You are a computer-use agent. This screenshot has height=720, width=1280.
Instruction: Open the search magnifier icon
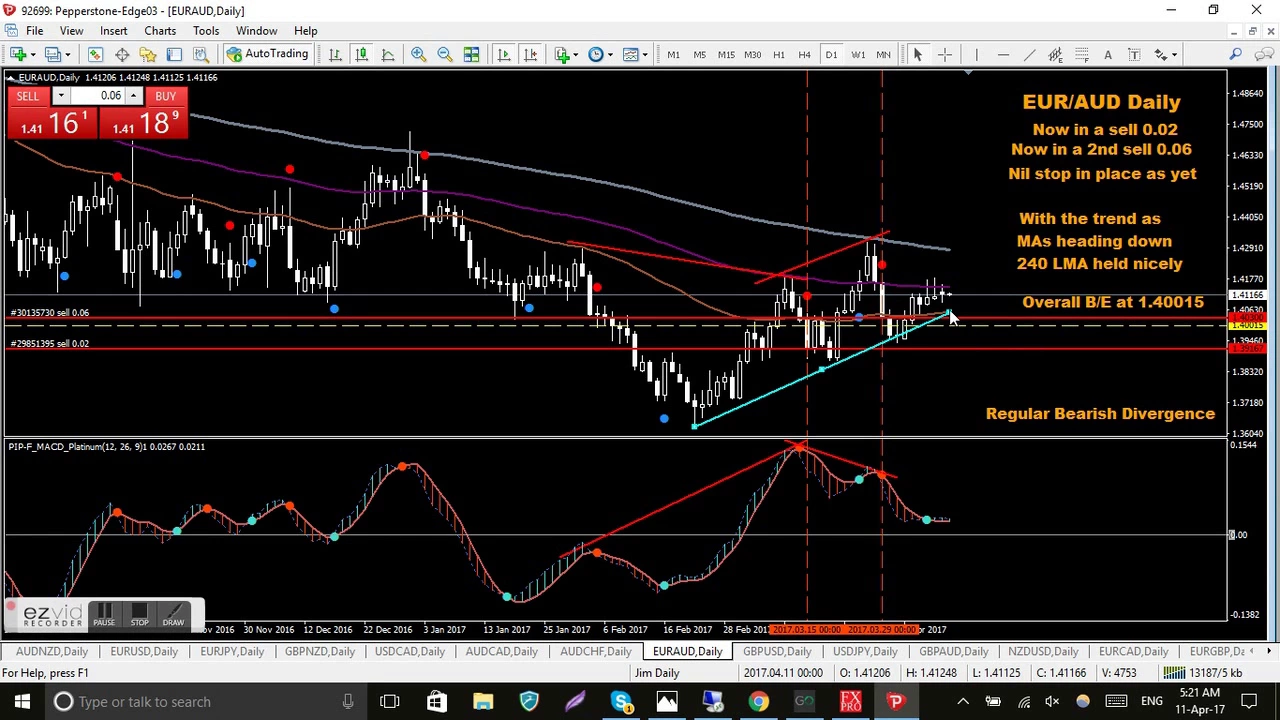click(x=1236, y=54)
